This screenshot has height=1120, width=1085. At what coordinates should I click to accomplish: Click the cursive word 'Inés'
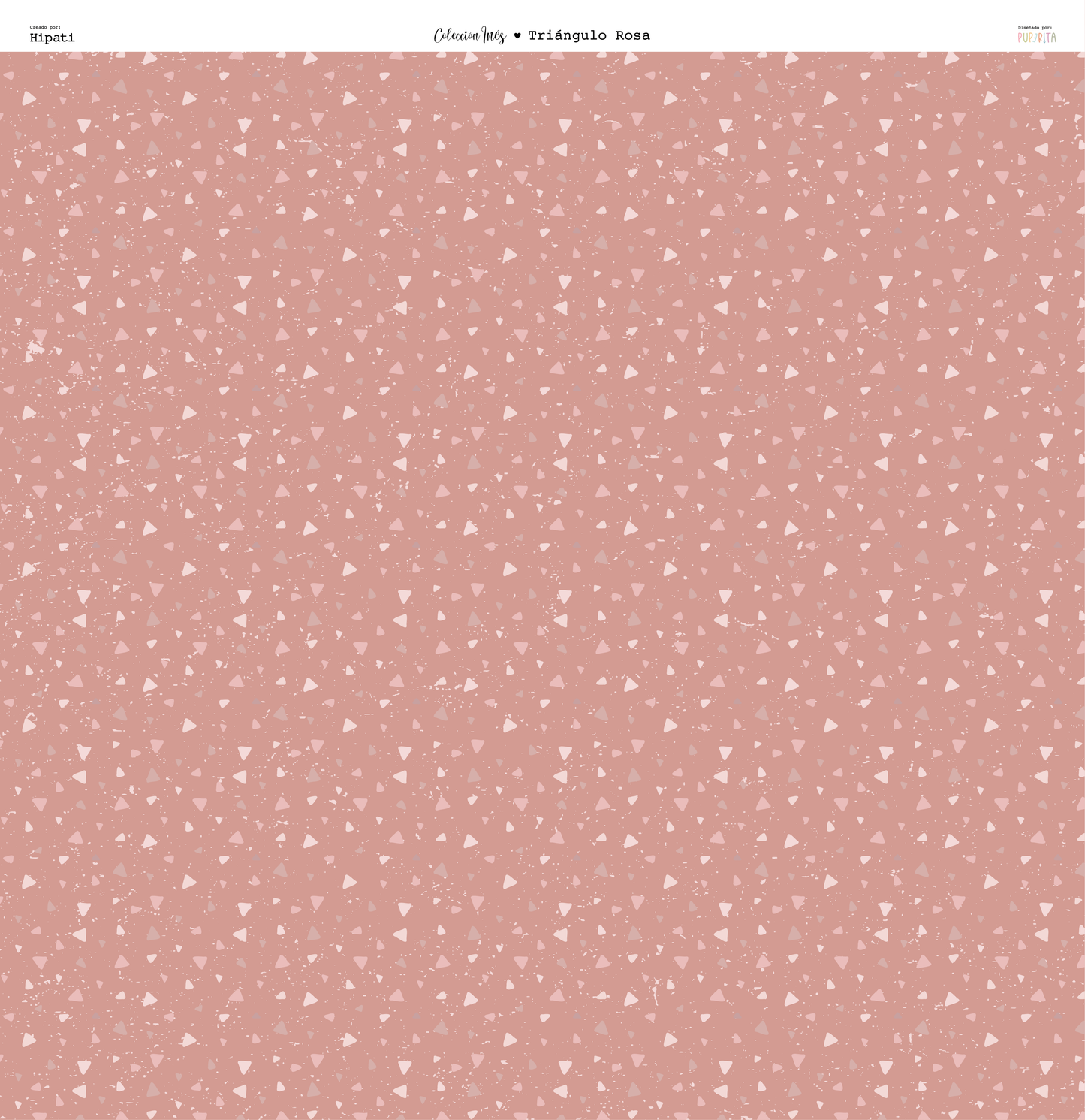(x=493, y=35)
